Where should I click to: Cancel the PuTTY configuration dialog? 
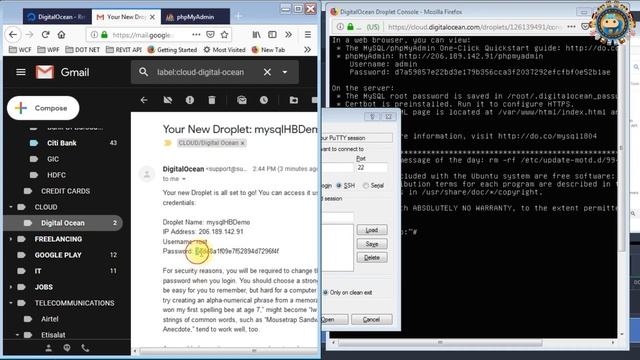371,320
